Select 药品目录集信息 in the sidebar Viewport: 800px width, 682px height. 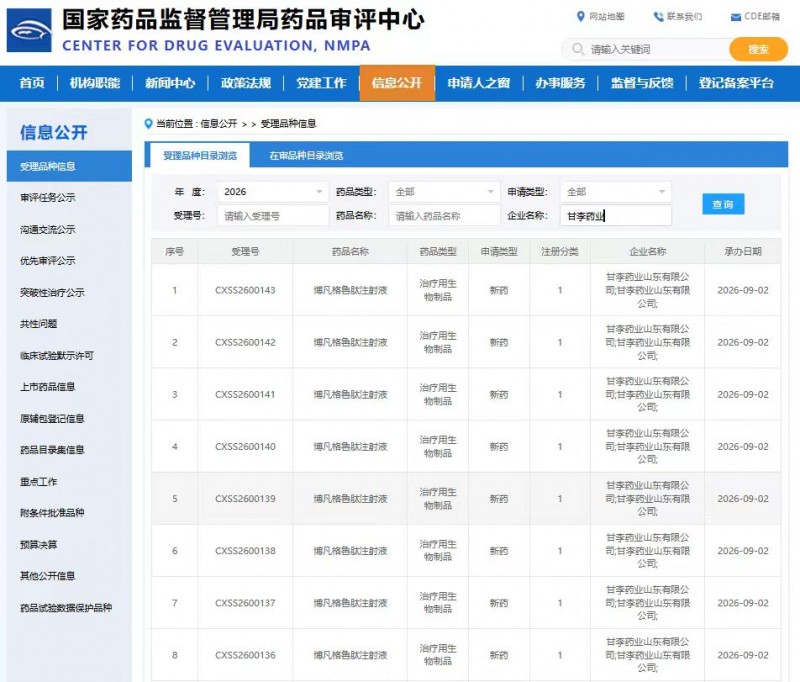53,449
